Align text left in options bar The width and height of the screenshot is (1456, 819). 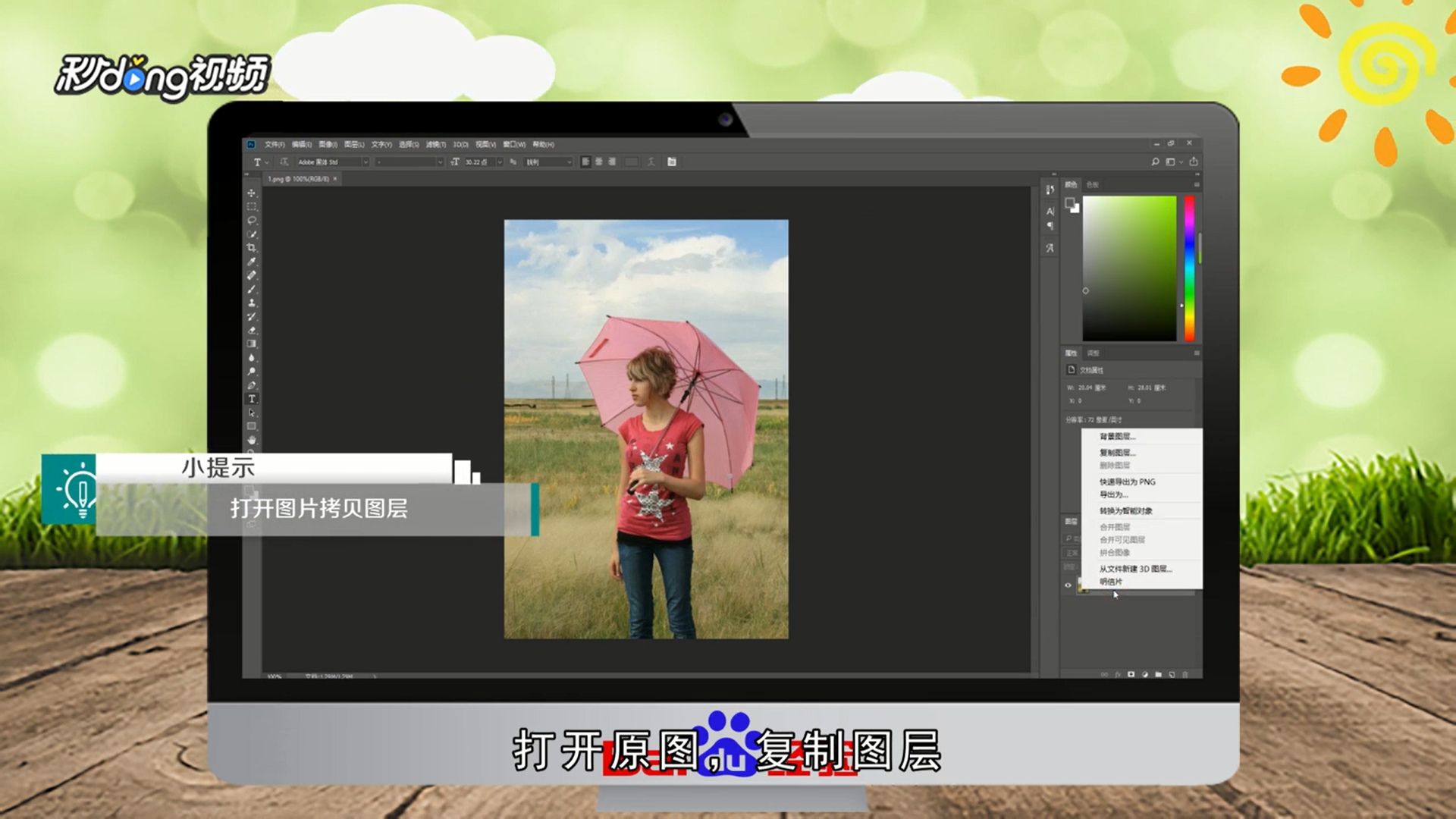[585, 162]
